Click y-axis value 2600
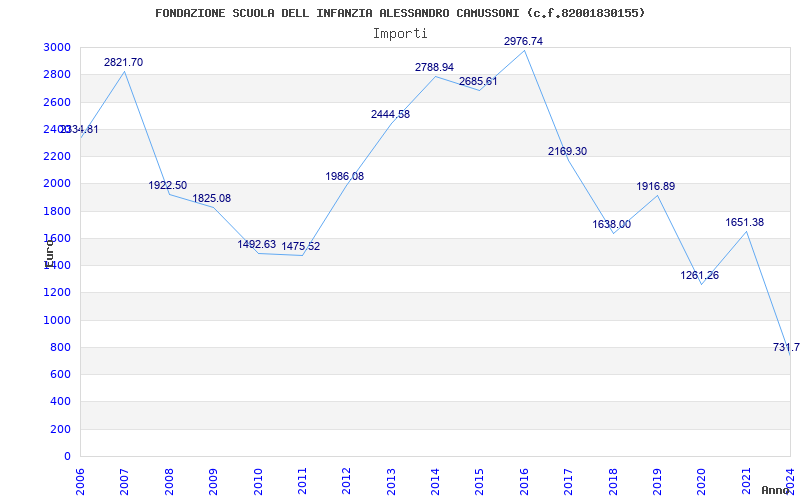 pos(57,102)
